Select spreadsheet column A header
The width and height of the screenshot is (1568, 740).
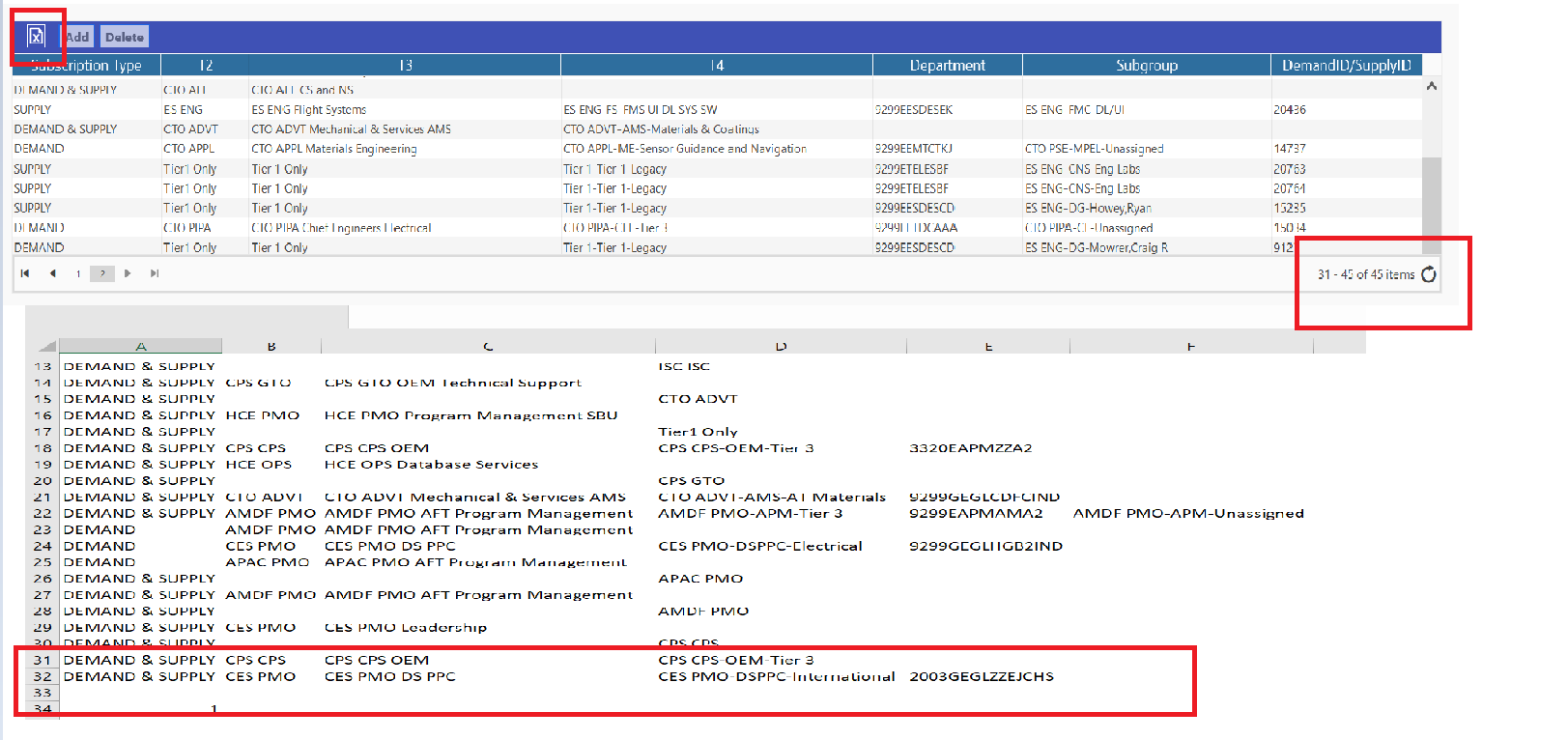pos(141,346)
